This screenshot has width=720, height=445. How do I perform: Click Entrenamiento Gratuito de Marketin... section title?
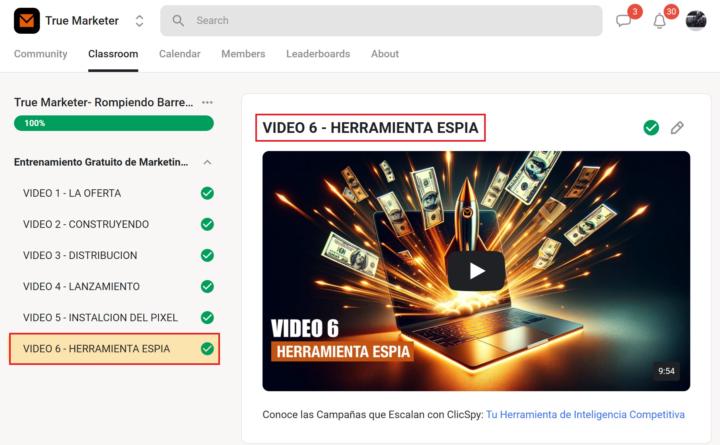pyautogui.click(x=101, y=162)
